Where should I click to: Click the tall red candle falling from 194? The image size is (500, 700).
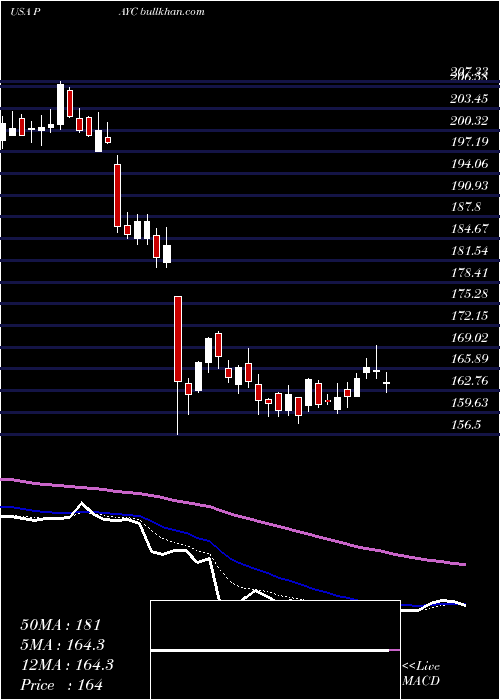pos(117,195)
